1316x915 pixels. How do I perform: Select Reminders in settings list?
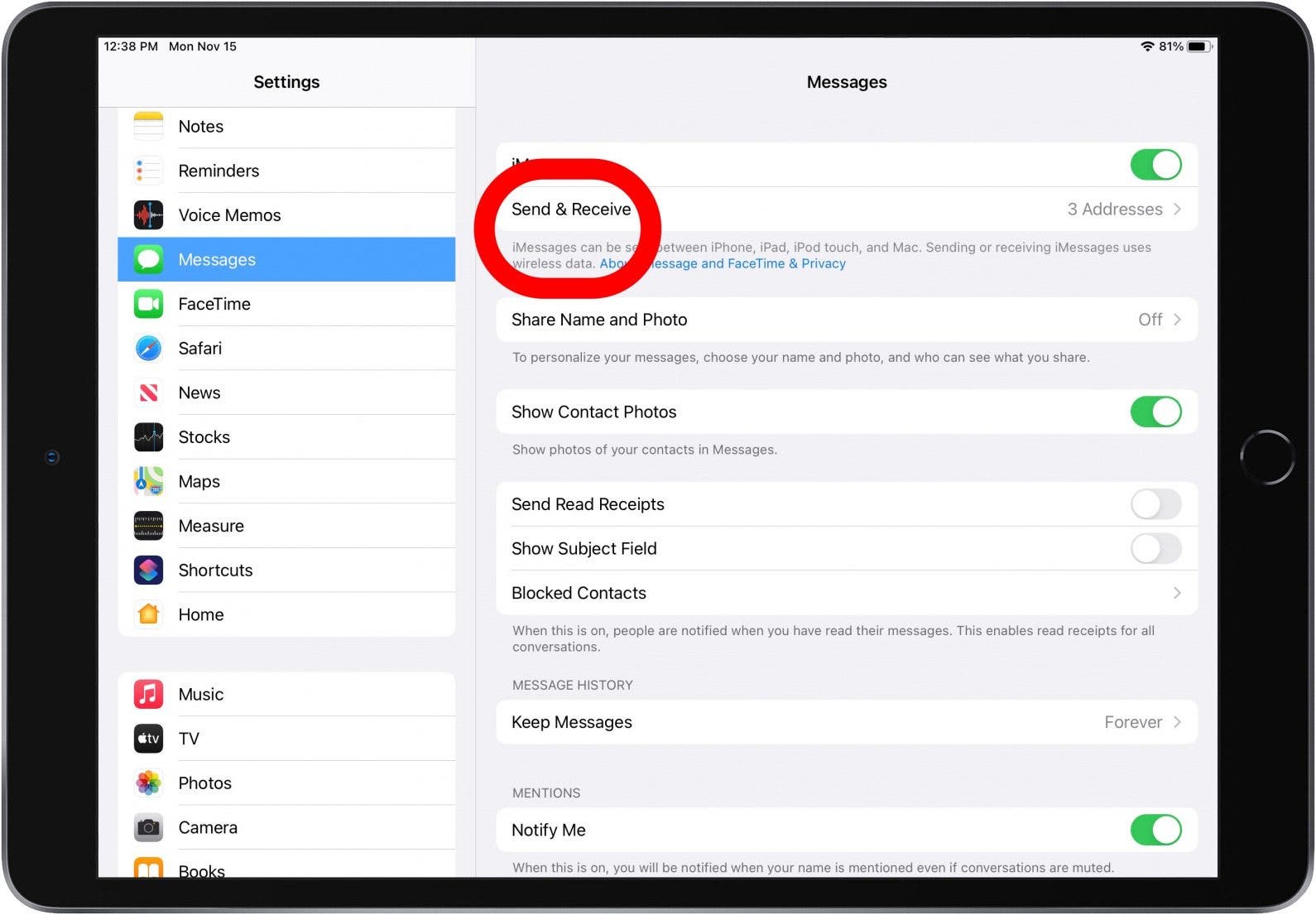[286, 171]
